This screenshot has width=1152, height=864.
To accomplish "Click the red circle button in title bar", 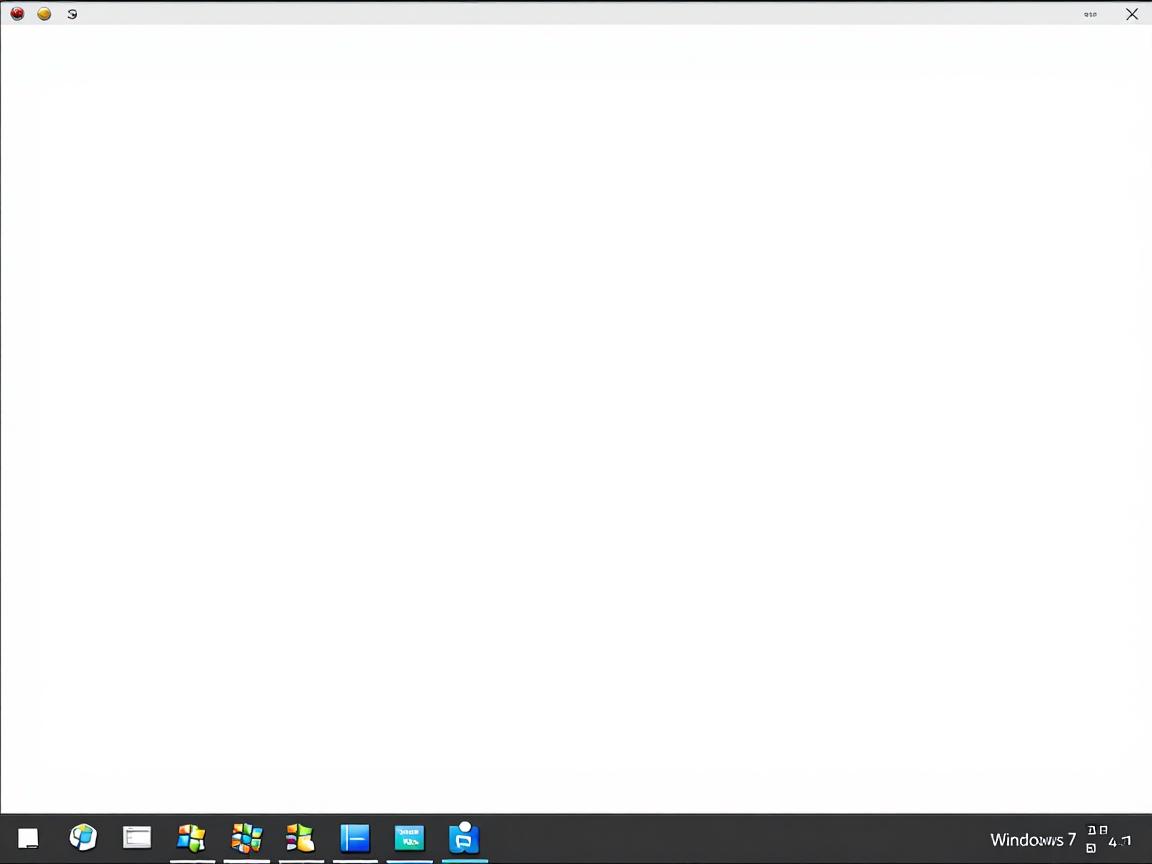I will click(x=17, y=13).
